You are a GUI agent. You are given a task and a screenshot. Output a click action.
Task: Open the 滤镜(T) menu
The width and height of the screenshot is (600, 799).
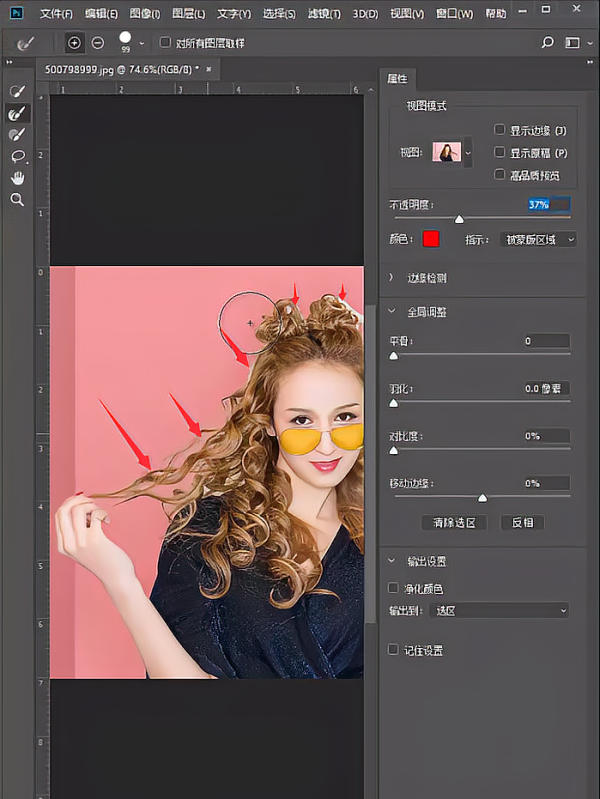[324, 14]
